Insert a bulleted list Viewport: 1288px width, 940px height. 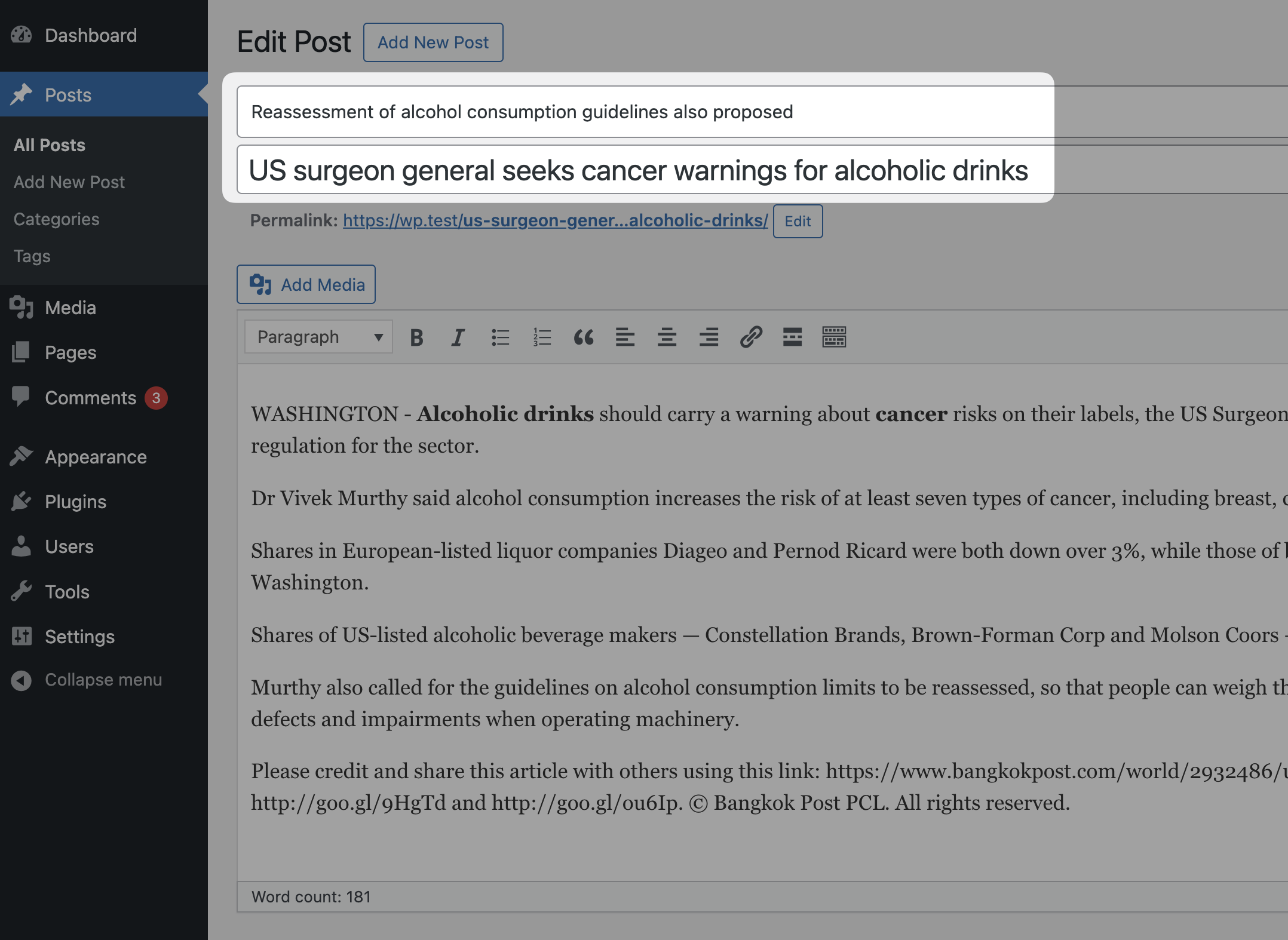500,337
